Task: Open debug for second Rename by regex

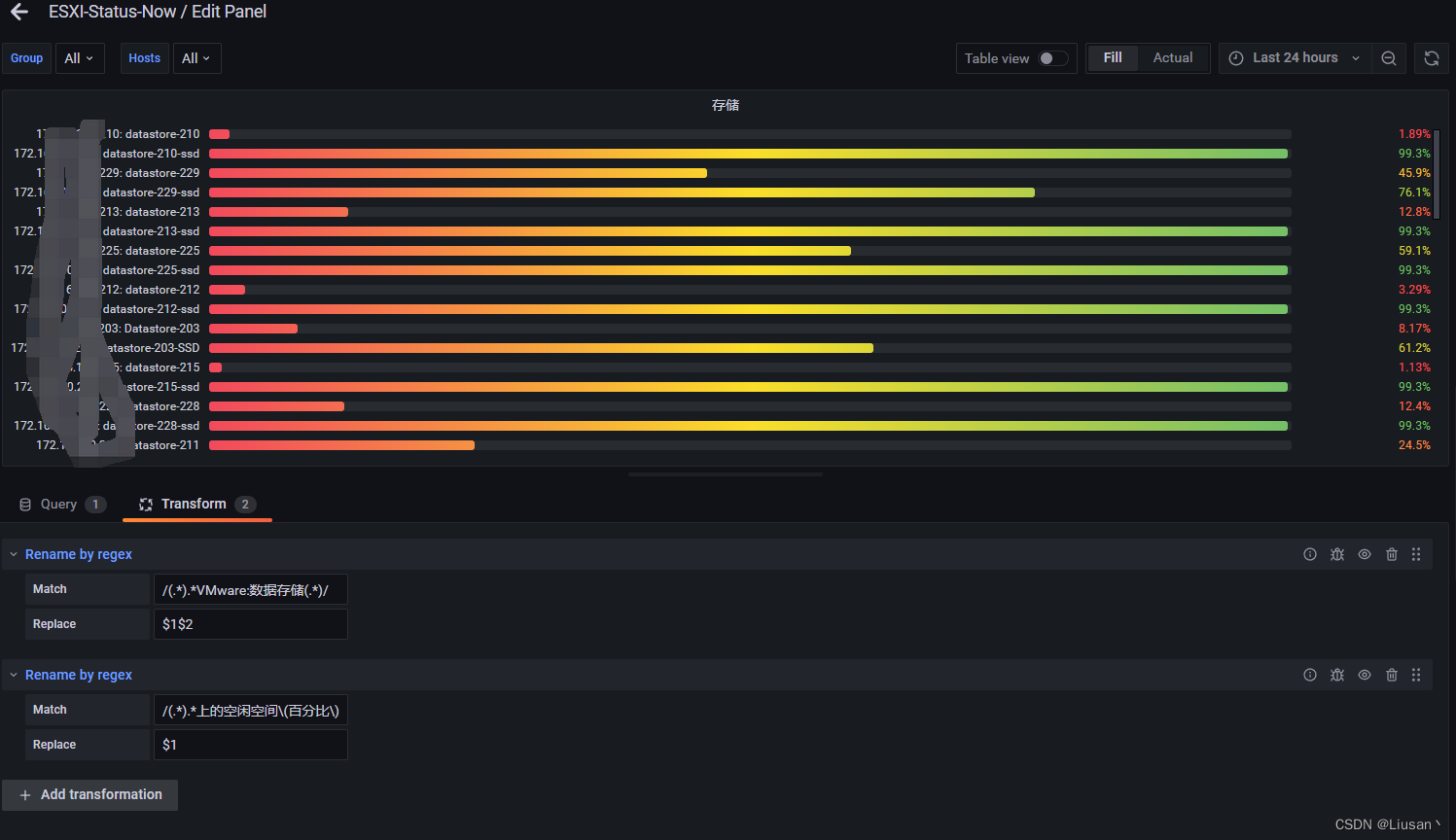Action: click(x=1337, y=675)
